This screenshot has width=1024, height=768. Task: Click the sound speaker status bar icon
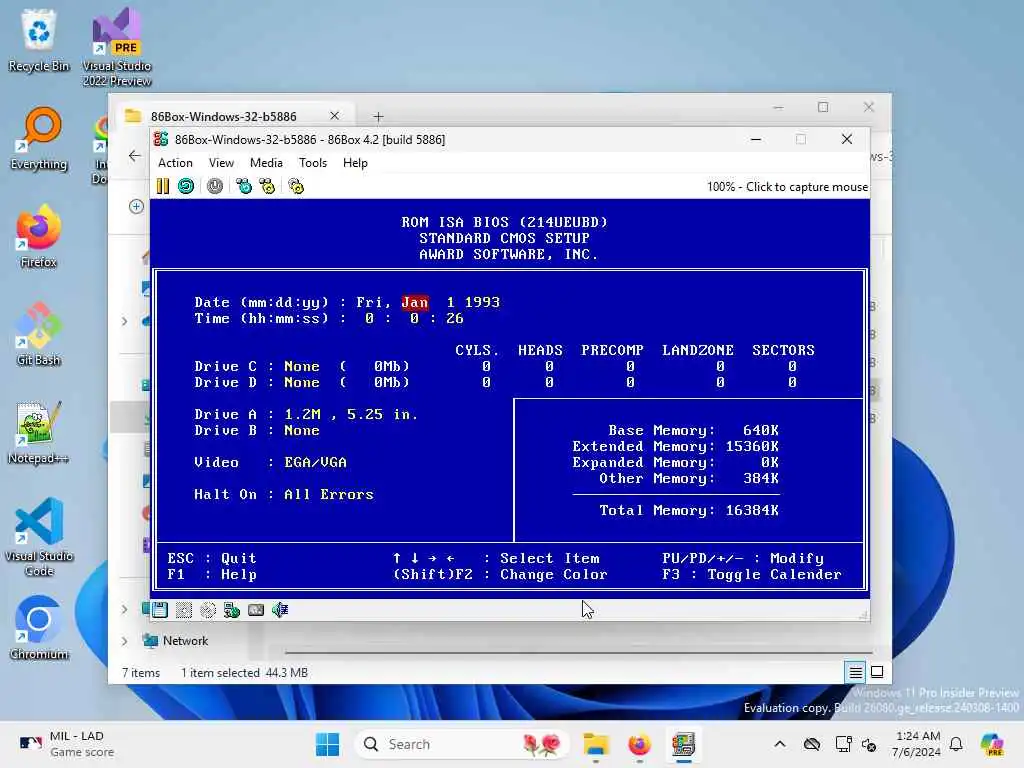(x=280, y=609)
